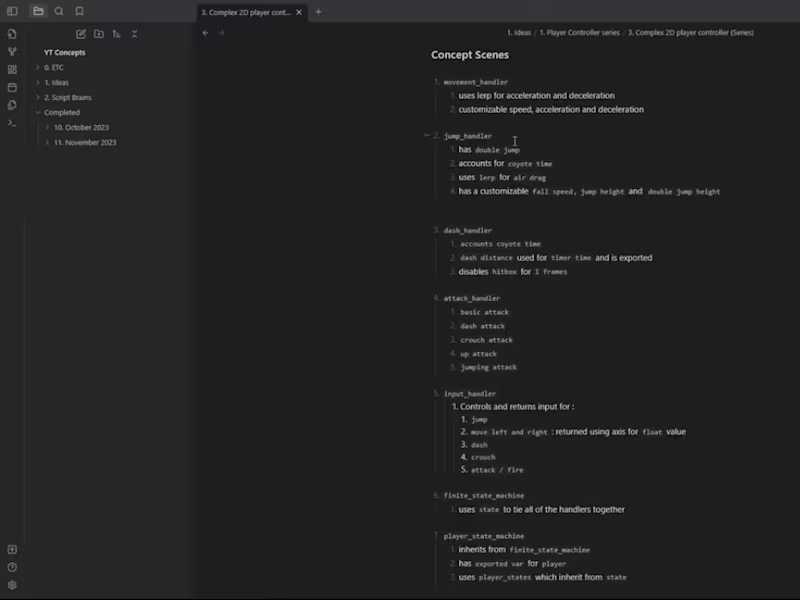The height and width of the screenshot is (600, 800).
Task: Open the daily note calendar icon
Action: point(12,87)
